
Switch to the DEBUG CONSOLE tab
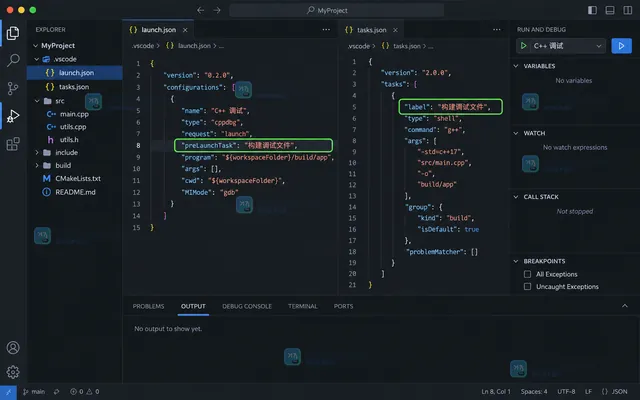[x=247, y=306]
